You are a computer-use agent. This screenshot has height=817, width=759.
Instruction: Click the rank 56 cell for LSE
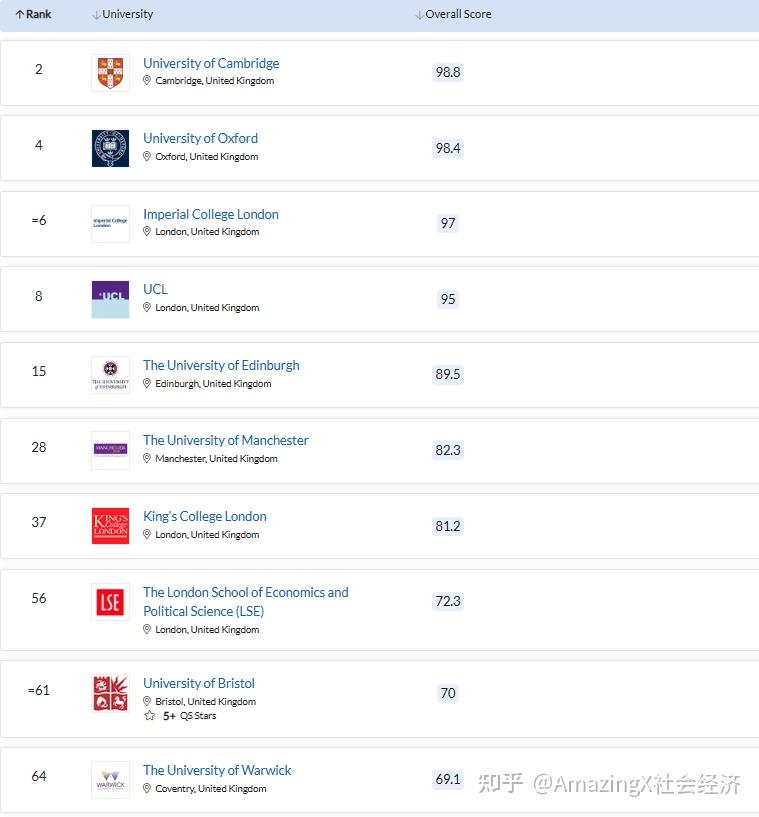39,598
